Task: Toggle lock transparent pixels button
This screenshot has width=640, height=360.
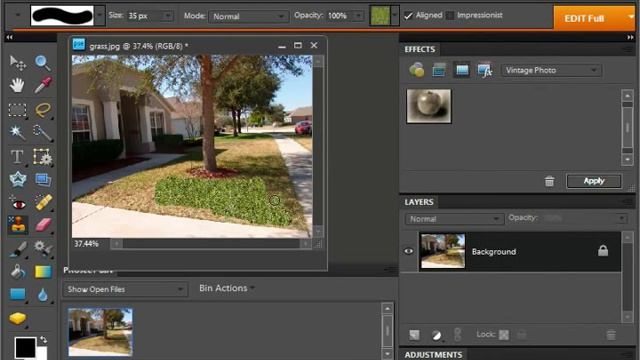Action: coord(504,335)
